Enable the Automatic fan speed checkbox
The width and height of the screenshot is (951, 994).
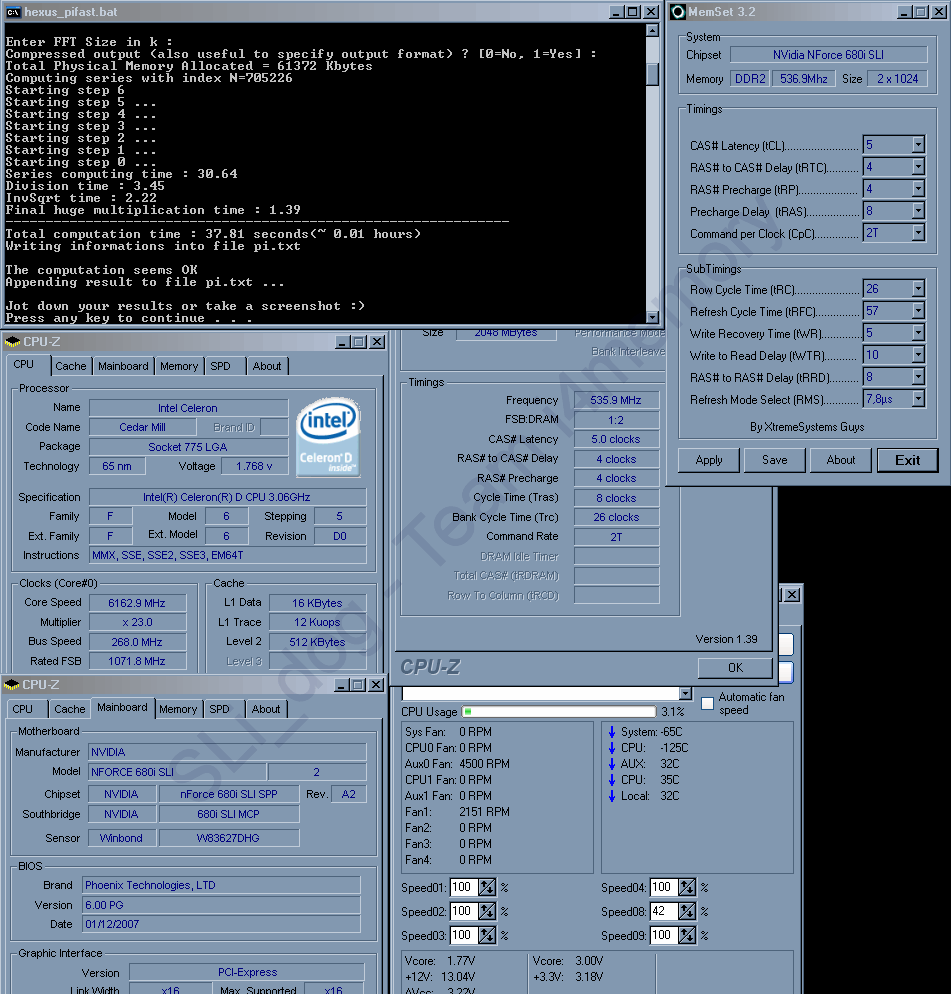click(708, 703)
